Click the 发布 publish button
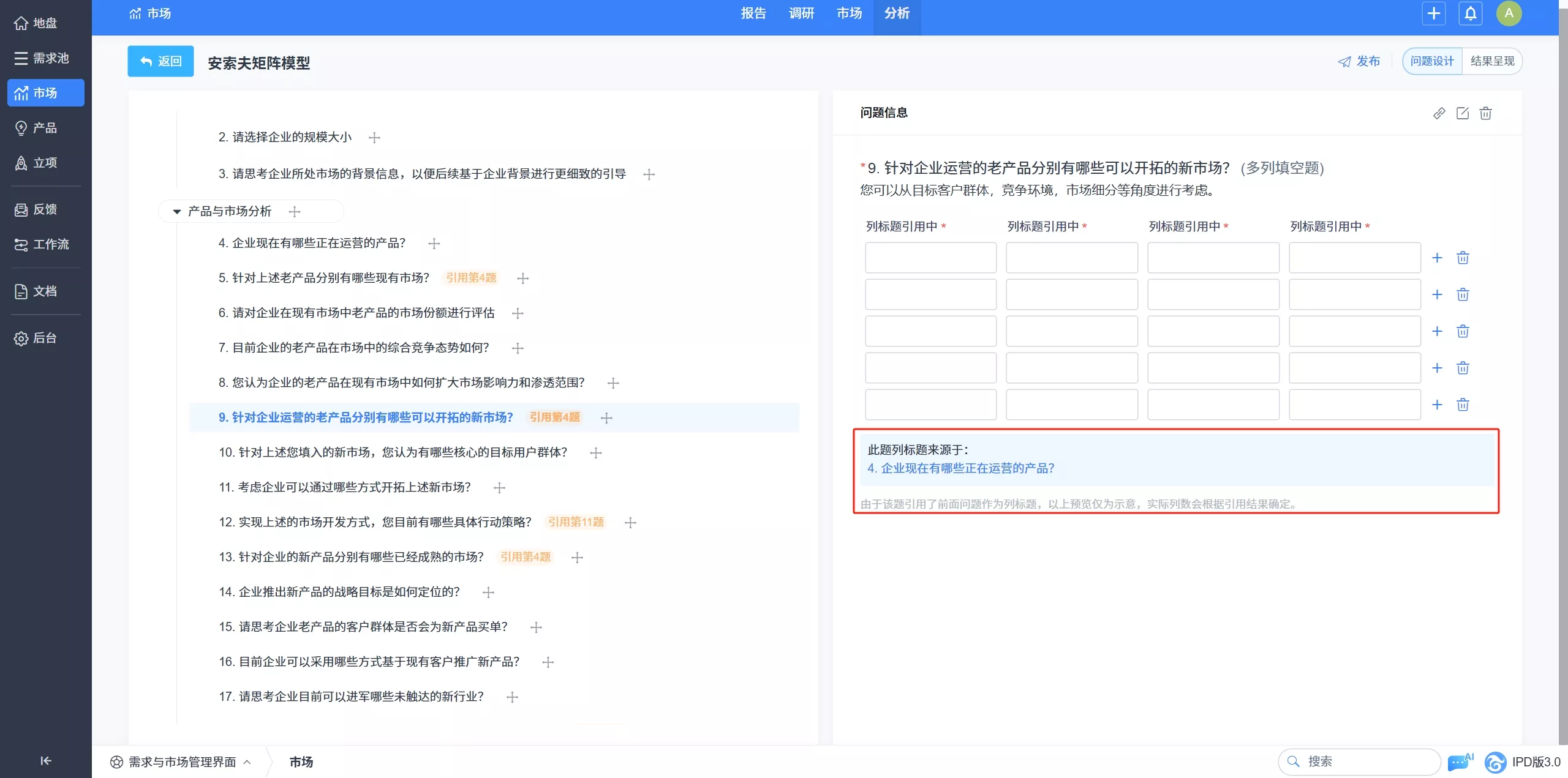 [x=1359, y=61]
